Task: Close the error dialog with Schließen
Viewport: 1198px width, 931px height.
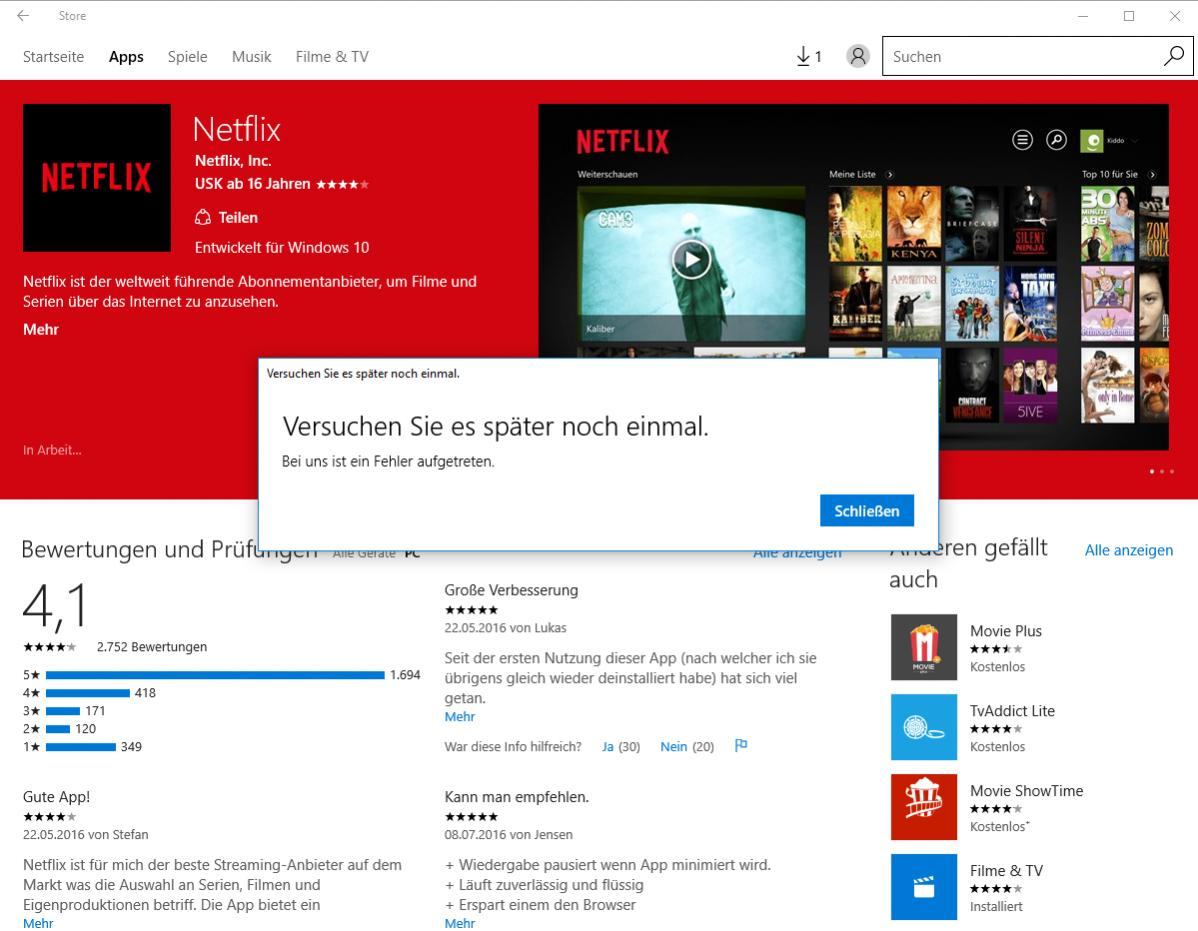Action: pyautogui.click(x=866, y=511)
